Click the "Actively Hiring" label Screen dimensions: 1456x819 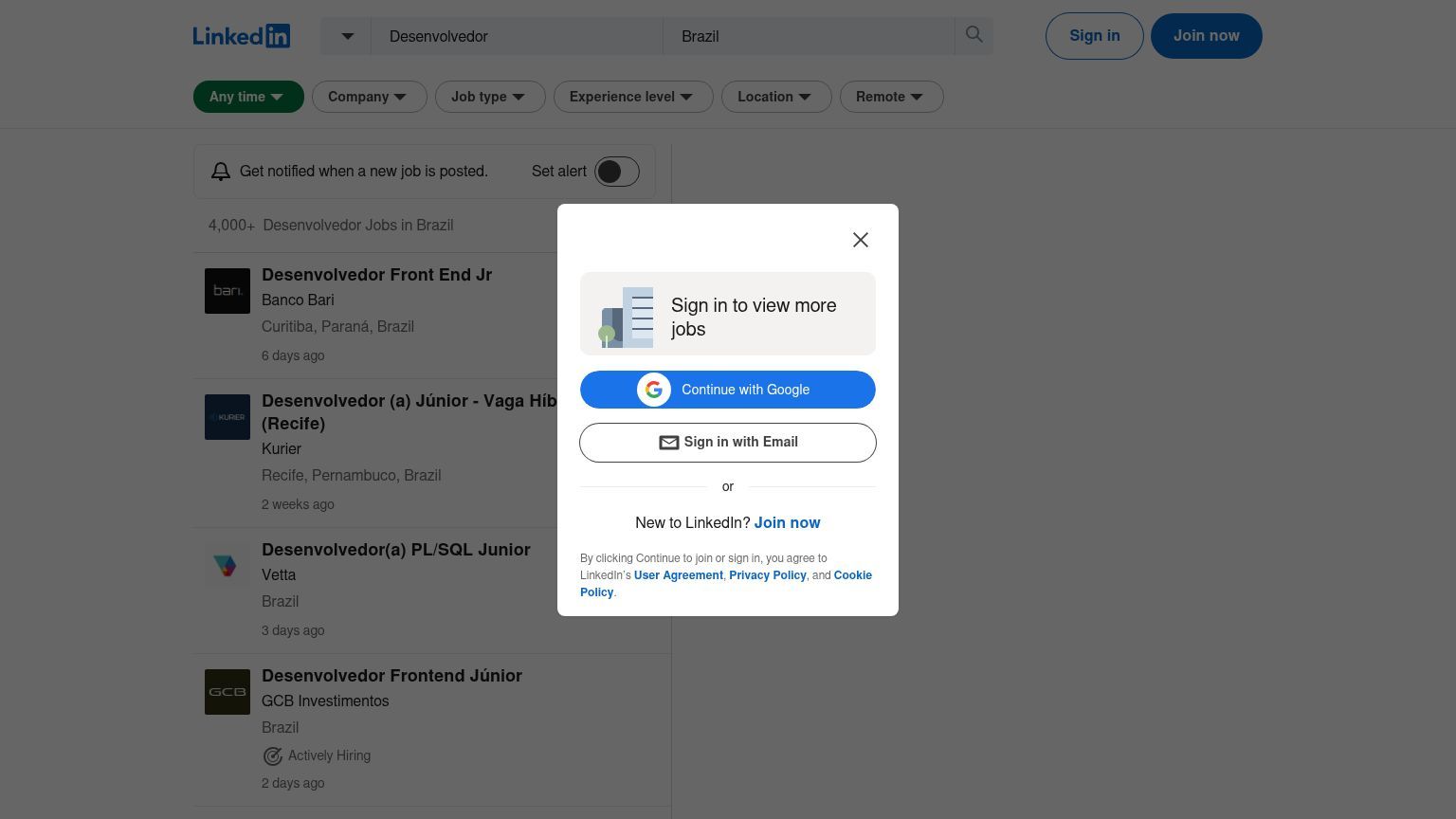330,756
